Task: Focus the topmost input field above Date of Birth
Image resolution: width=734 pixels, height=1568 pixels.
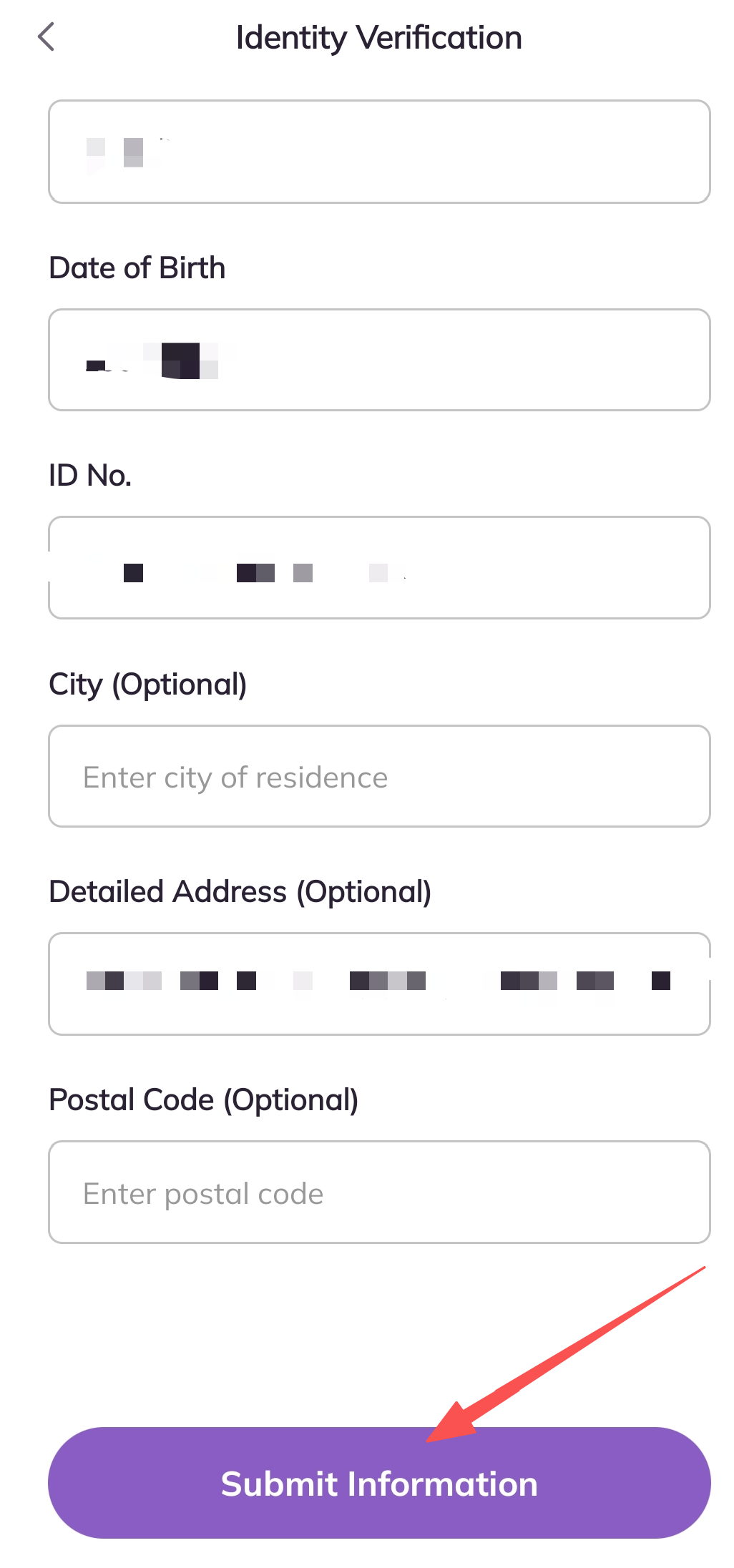Action: 378,152
